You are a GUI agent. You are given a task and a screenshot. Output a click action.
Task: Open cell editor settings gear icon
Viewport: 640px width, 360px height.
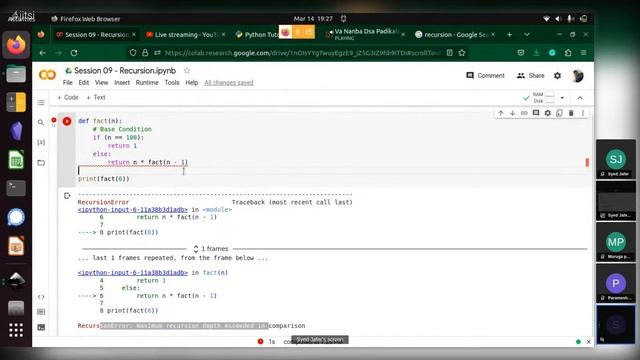click(548, 113)
